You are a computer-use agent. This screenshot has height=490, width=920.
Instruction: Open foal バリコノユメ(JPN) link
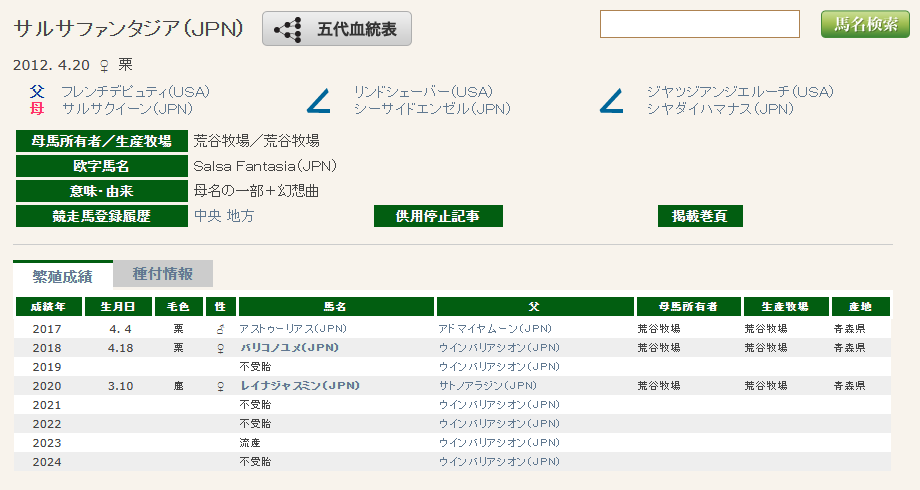289,348
